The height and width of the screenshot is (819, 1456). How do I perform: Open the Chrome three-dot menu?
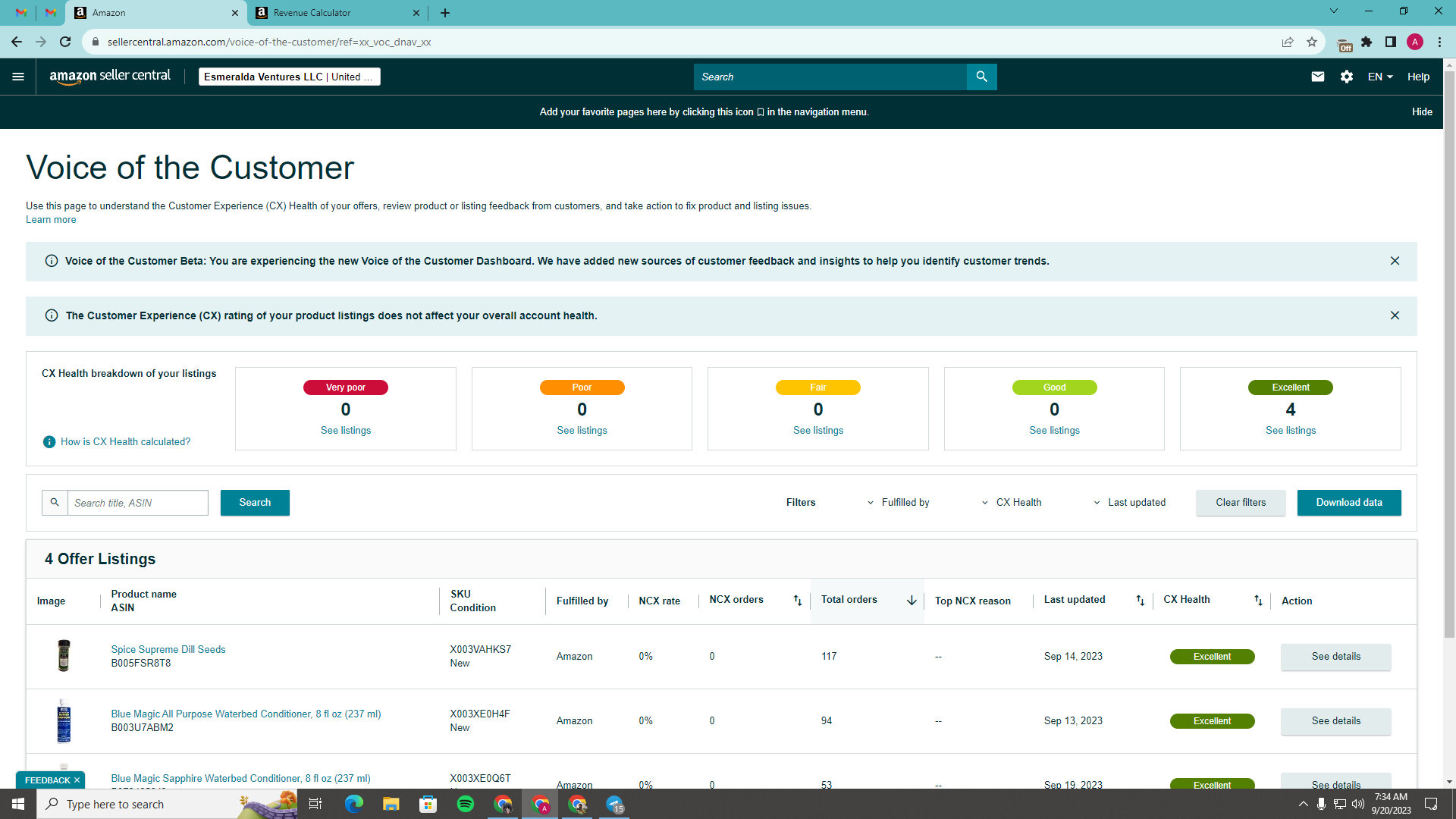(x=1439, y=42)
